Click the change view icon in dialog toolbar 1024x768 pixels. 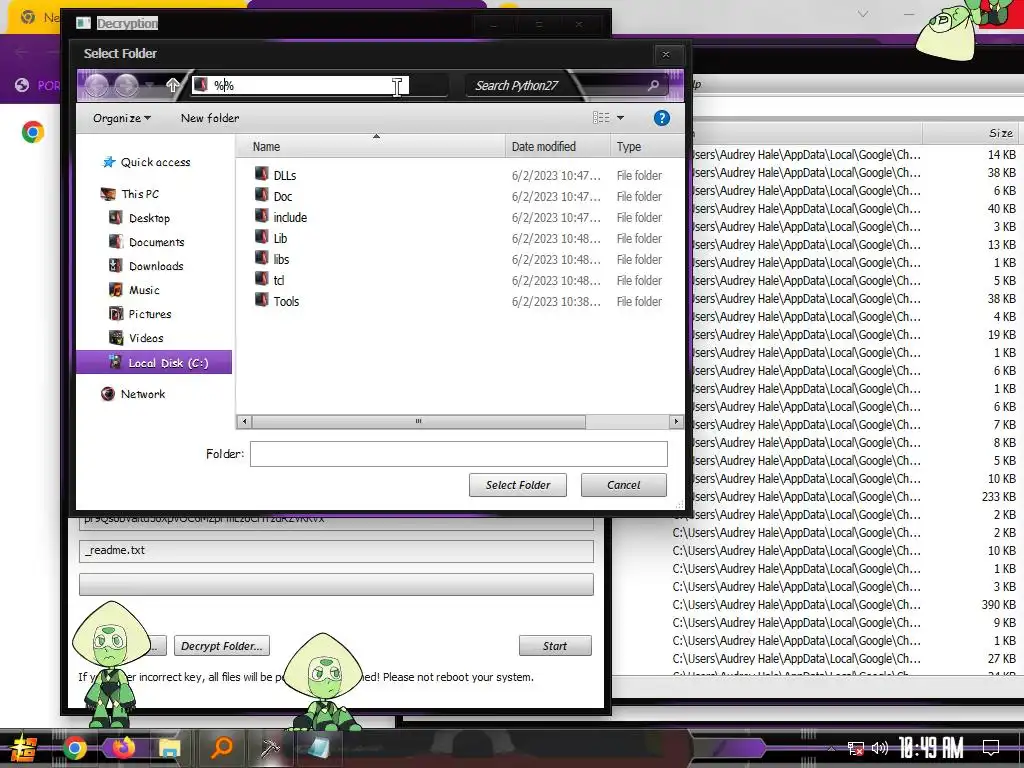(601, 118)
